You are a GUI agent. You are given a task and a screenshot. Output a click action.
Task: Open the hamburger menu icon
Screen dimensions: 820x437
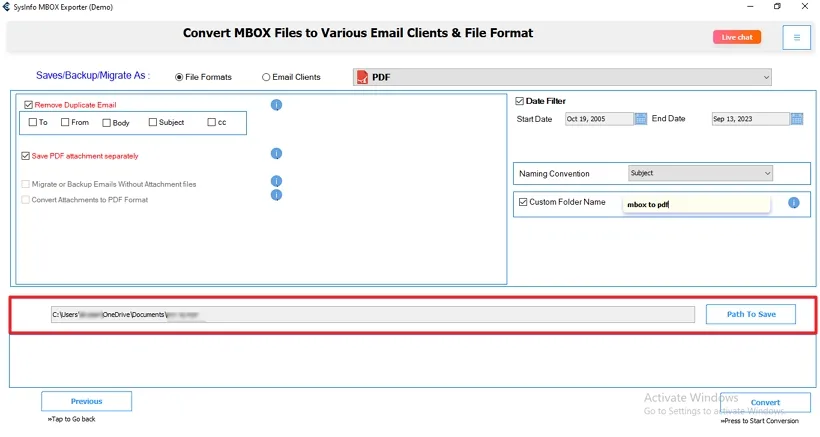[796, 38]
